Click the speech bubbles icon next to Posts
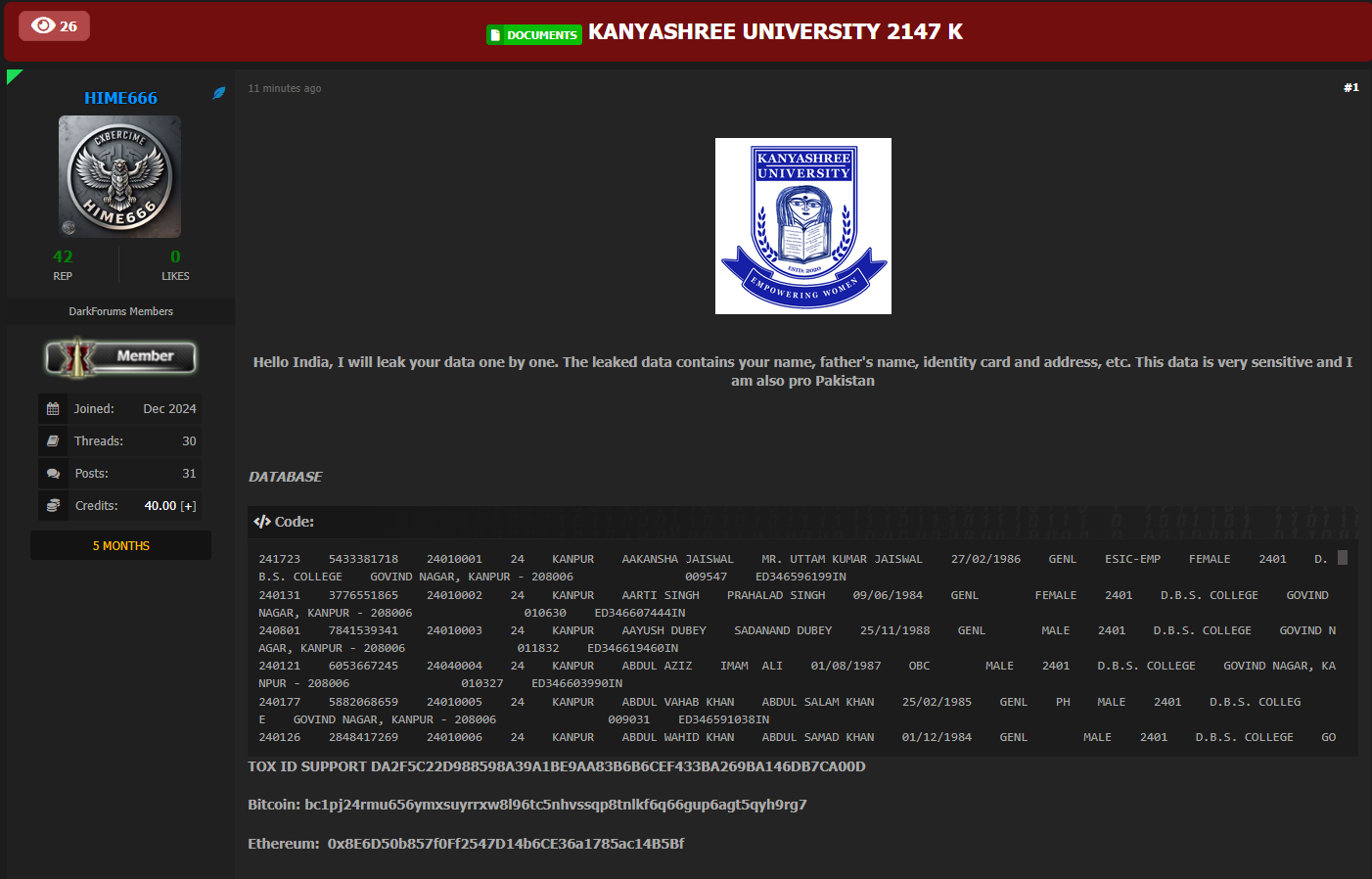 tap(53, 474)
